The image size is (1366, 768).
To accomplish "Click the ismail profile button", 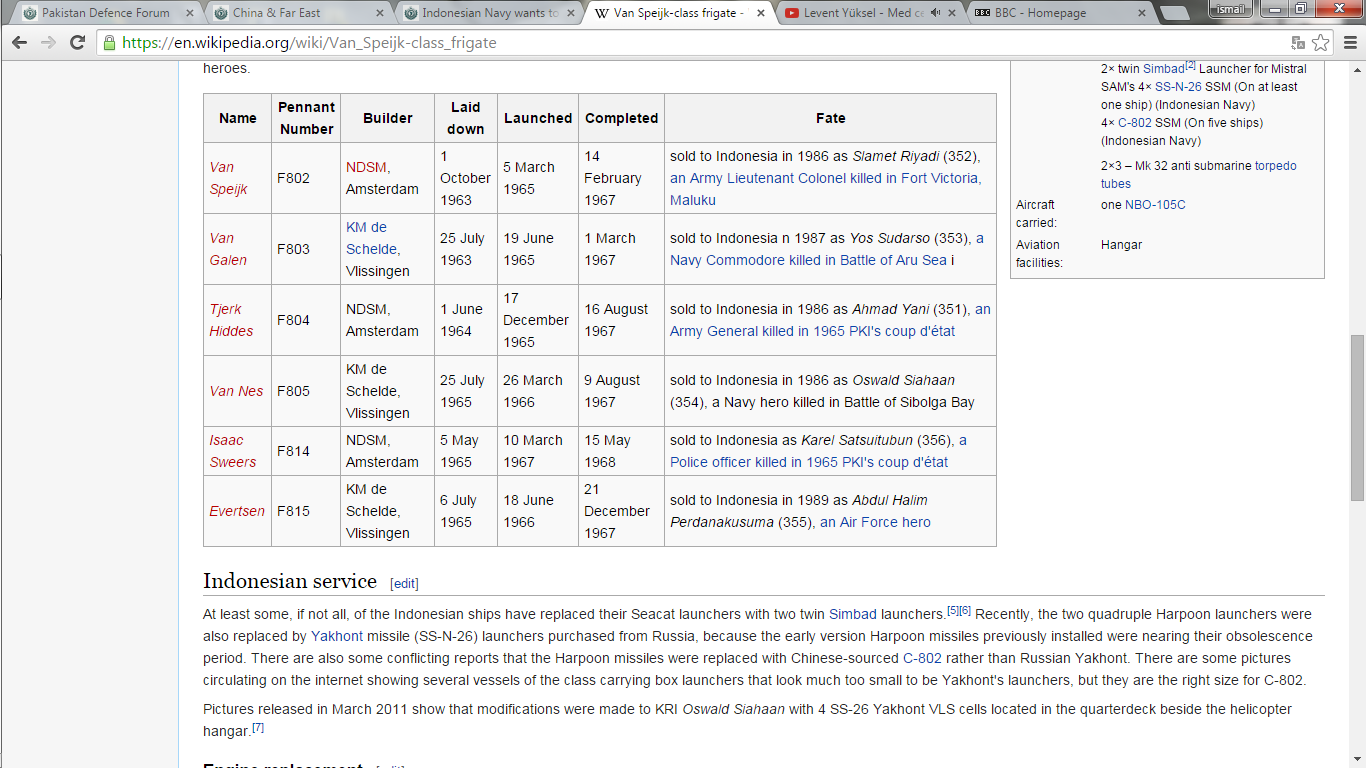I will pos(1231,9).
